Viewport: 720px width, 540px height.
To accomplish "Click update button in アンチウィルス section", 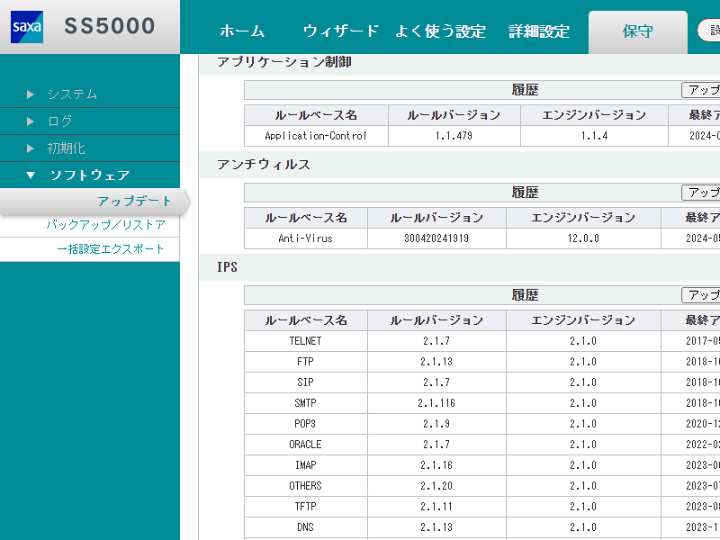I will click(702, 192).
